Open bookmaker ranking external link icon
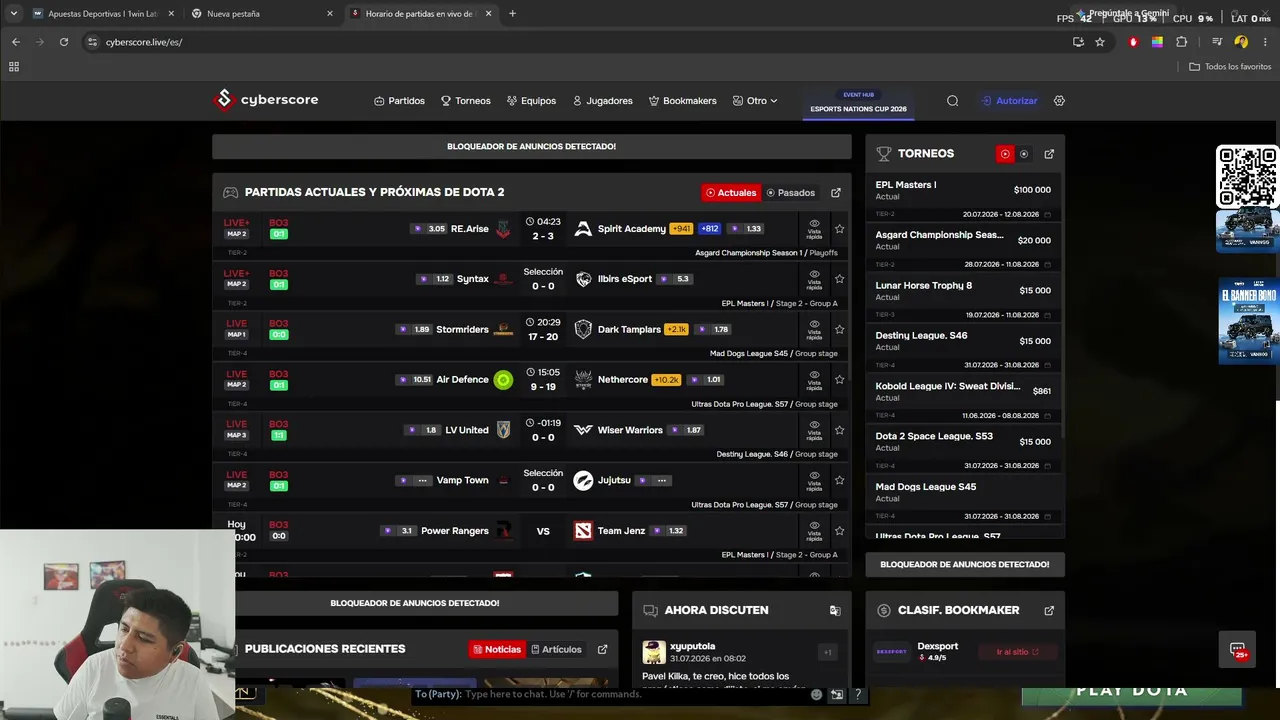 click(1049, 610)
